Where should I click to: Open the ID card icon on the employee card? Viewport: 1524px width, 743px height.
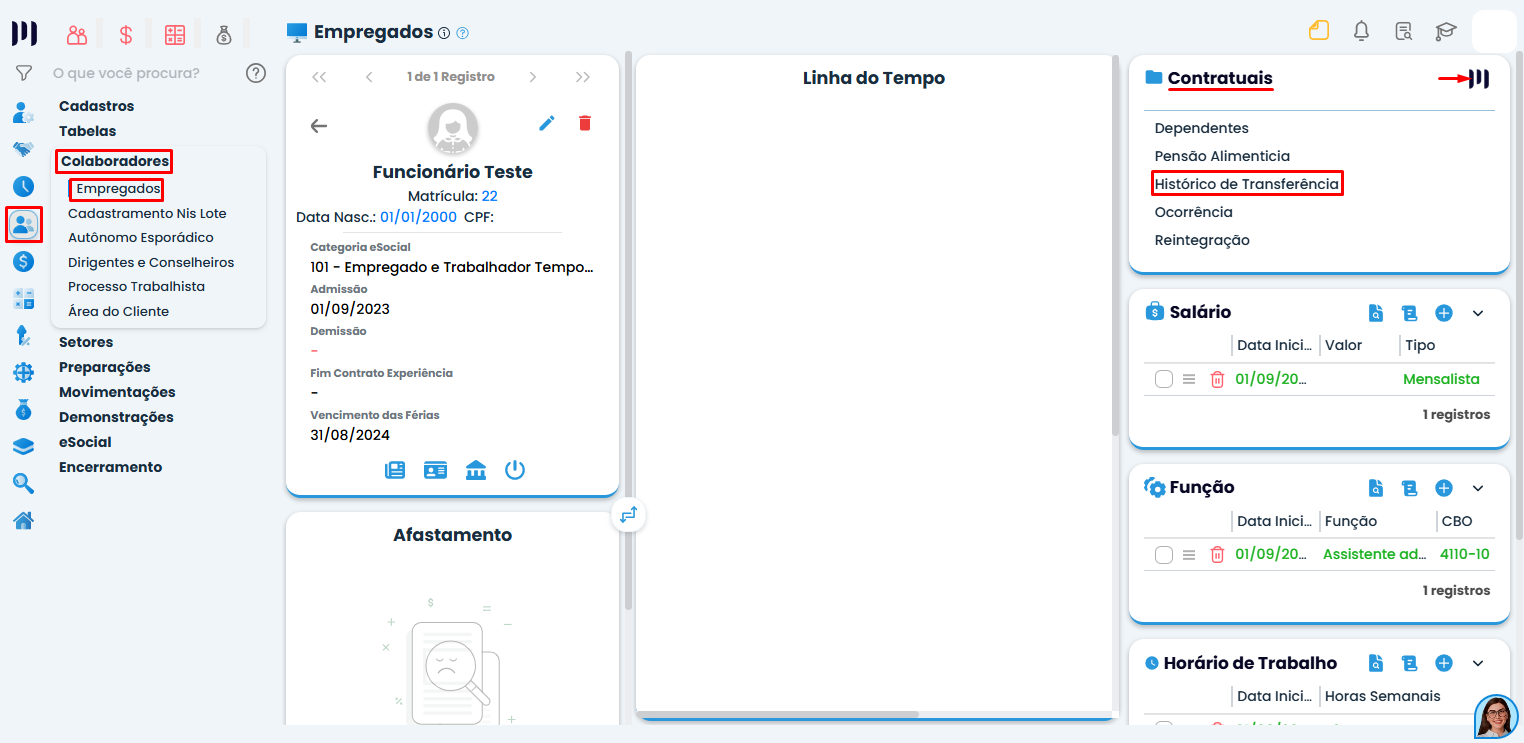[435, 470]
